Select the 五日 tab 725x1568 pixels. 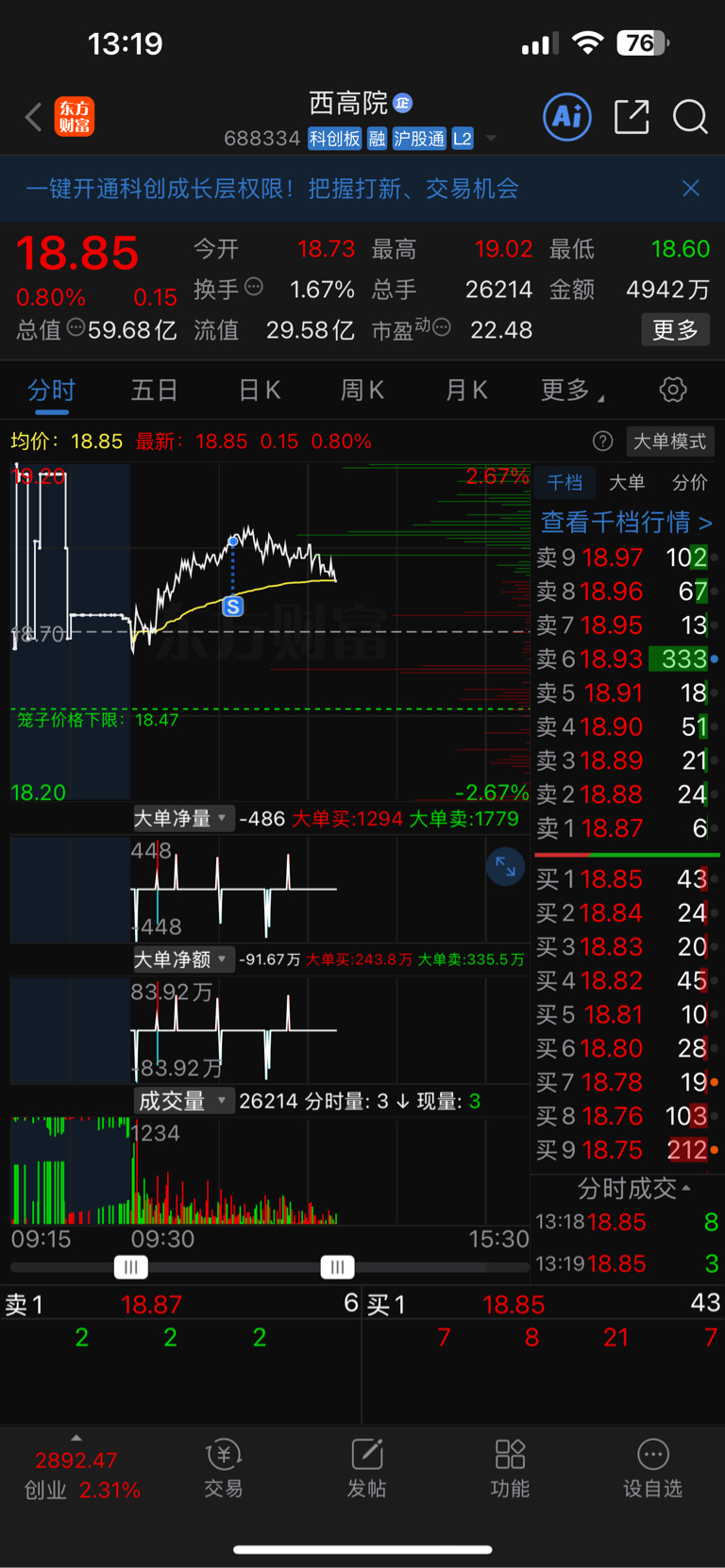(154, 390)
